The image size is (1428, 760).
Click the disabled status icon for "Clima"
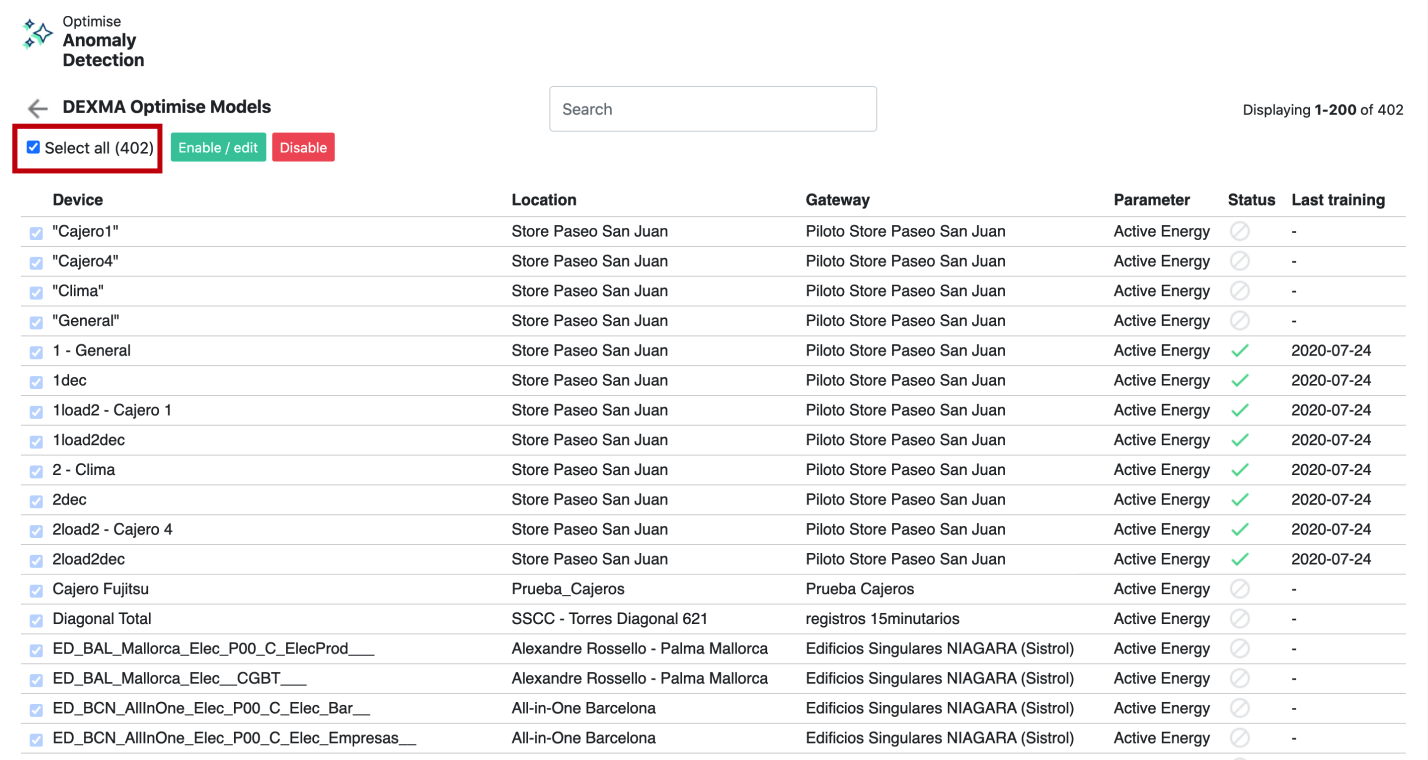1239,291
